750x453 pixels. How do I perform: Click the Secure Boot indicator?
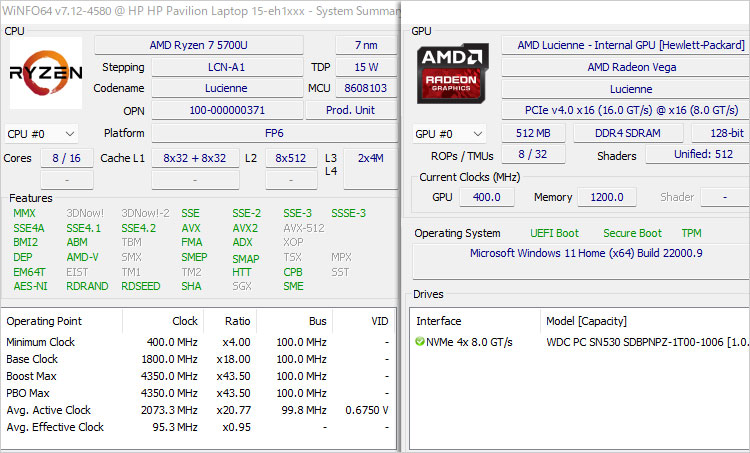click(632, 233)
